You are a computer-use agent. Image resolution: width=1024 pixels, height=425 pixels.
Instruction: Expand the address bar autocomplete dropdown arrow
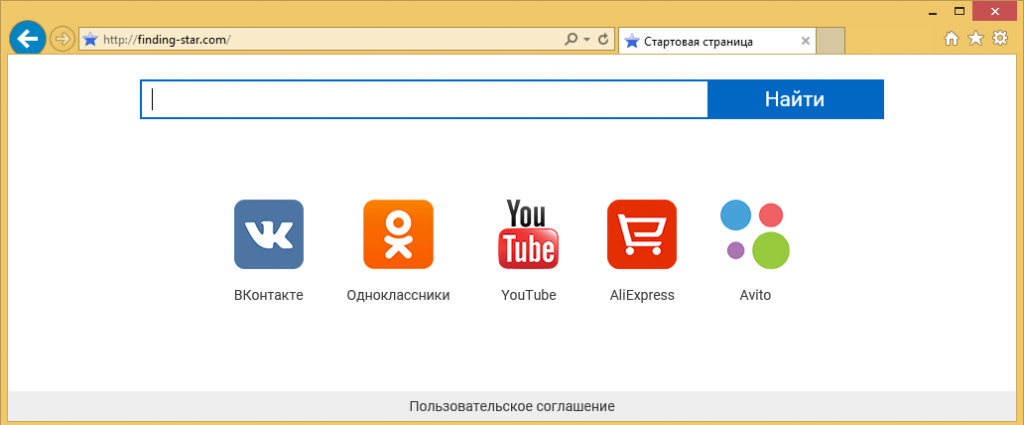(586, 40)
